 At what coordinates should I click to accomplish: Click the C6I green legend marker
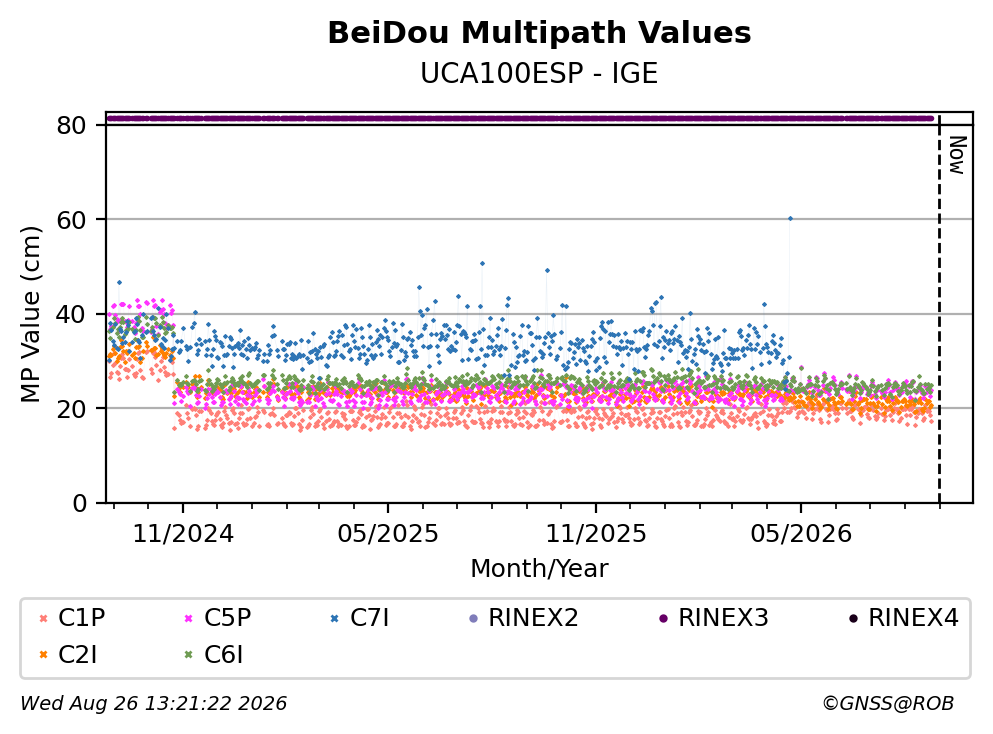[188, 655]
